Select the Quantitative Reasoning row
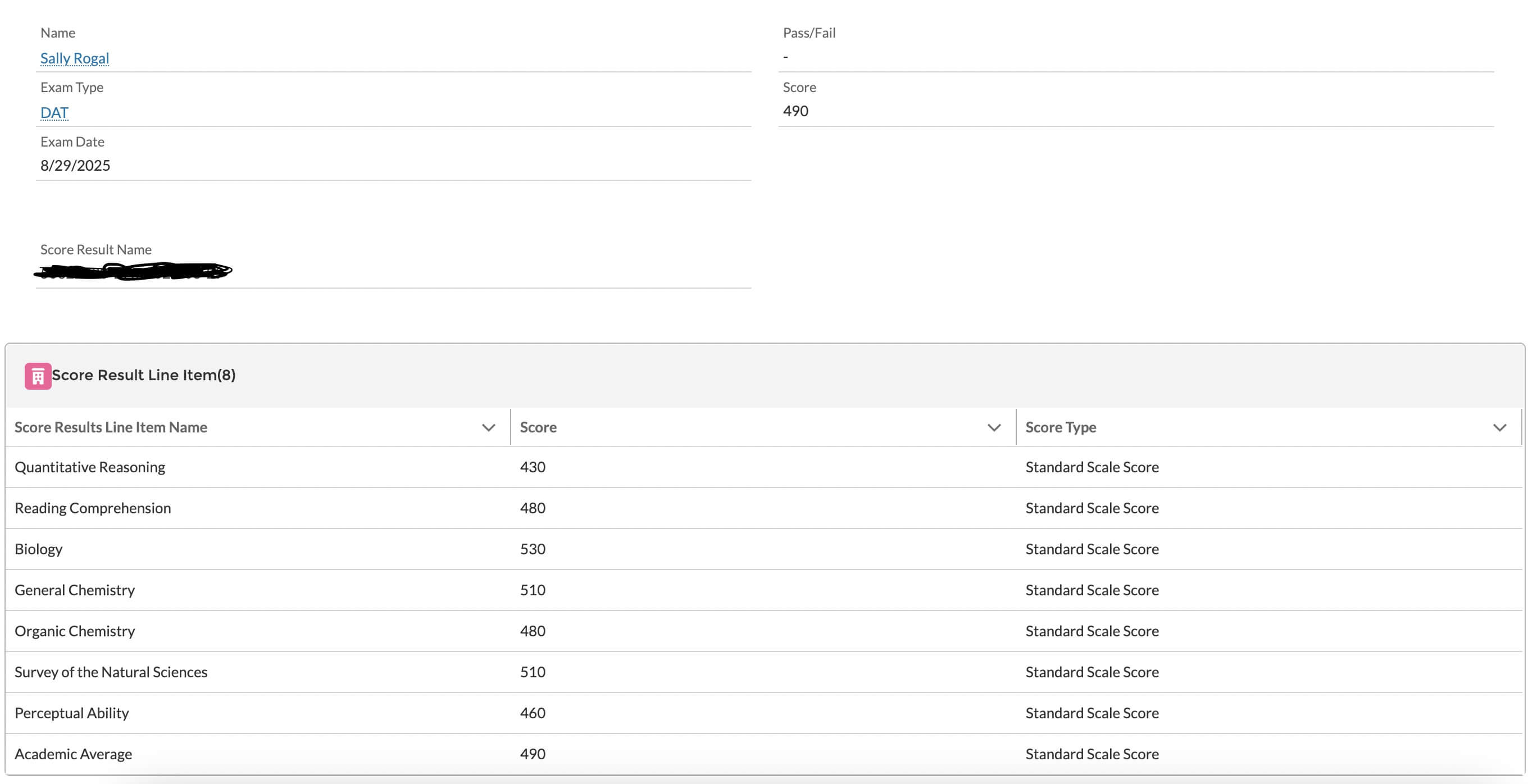The height and width of the screenshot is (784, 1528). 89,467
